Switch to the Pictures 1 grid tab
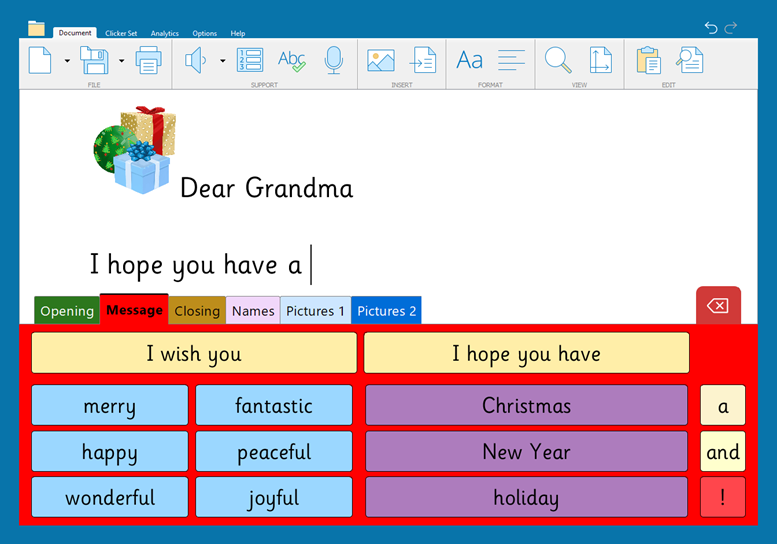Viewport: 777px width, 544px height. pyautogui.click(x=315, y=311)
